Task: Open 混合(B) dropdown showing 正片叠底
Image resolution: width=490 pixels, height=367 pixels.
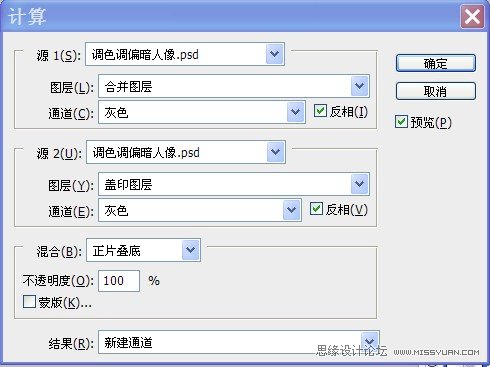Action: click(143, 250)
